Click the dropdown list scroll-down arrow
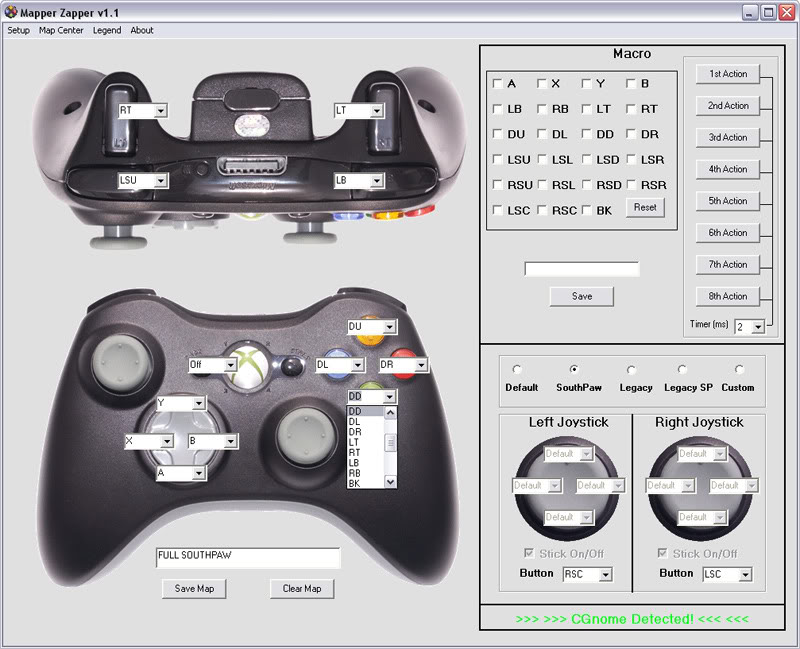The height and width of the screenshot is (649, 800). 391,482
